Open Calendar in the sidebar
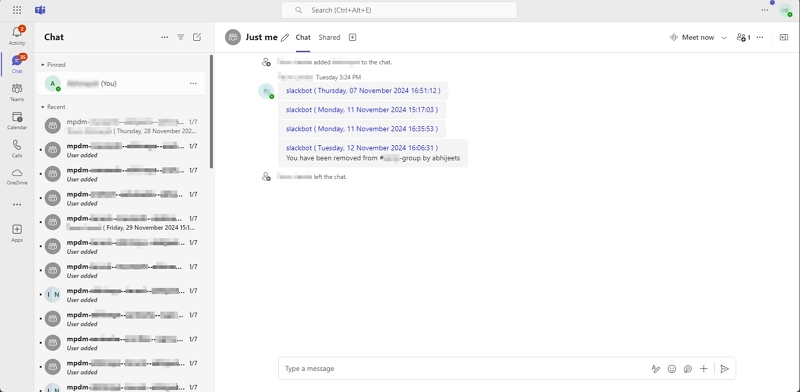The height and width of the screenshot is (392, 800). (x=17, y=120)
